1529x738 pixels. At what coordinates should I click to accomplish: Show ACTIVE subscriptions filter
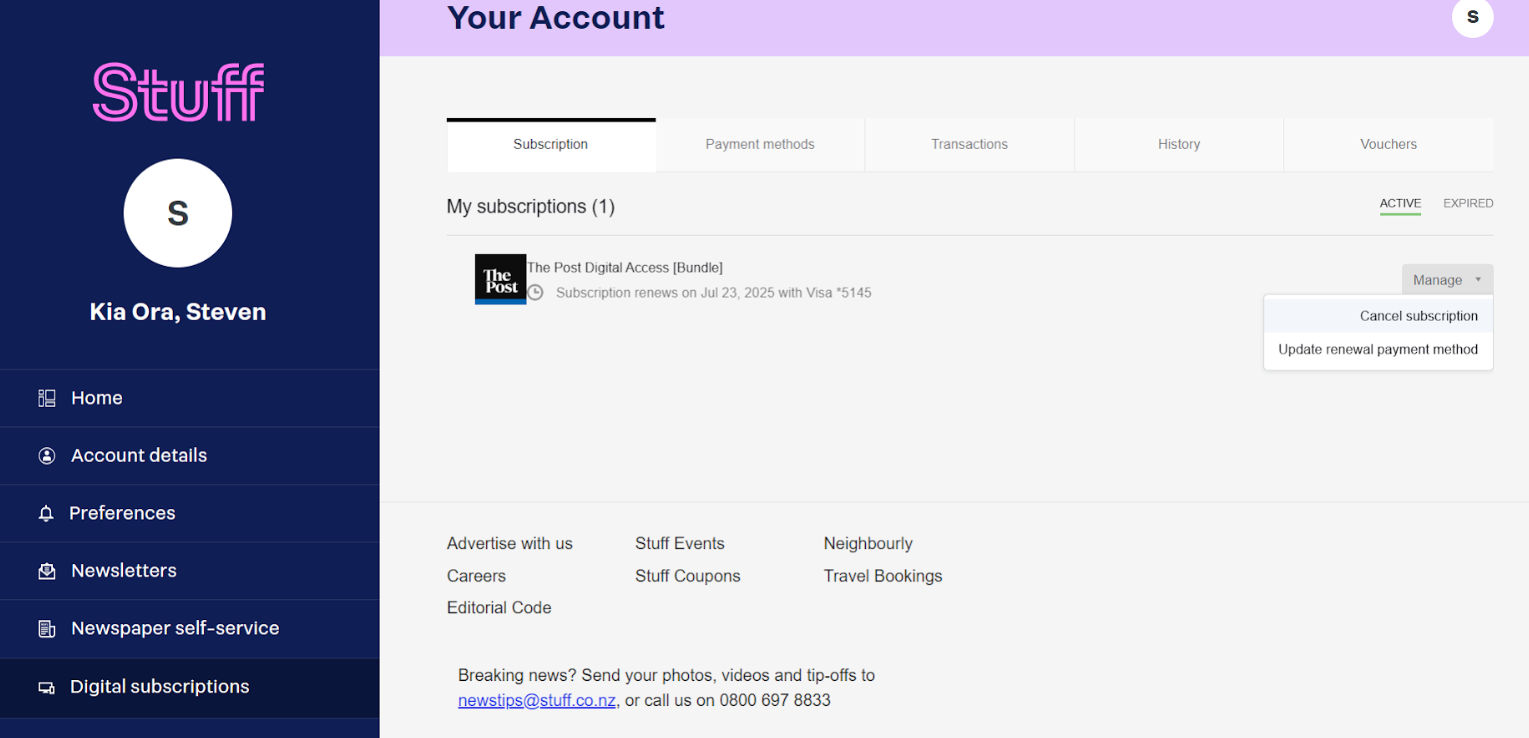[x=1400, y=203]
